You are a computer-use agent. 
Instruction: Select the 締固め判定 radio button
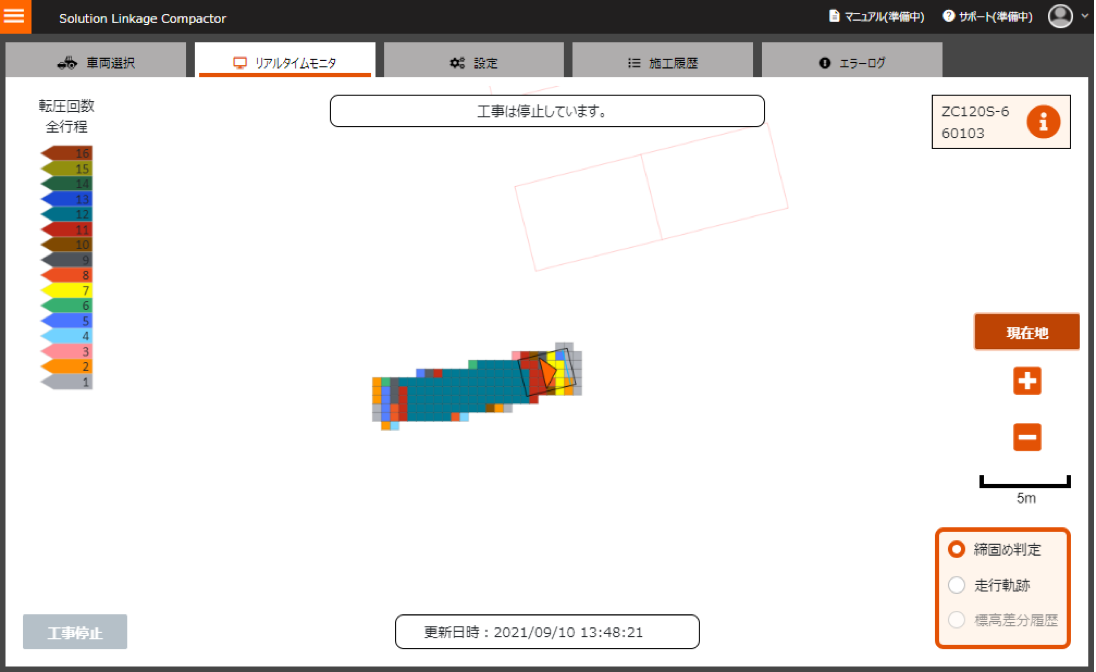pos(957,549)
